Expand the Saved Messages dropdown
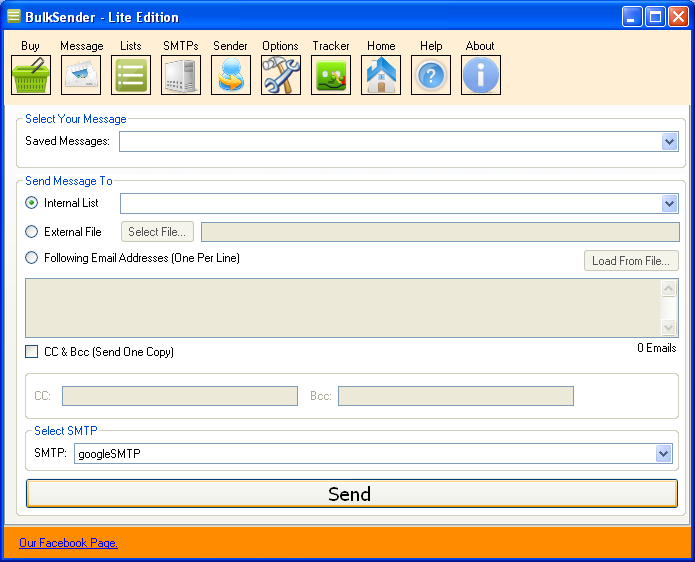The height and width of the screenshot is (562, 695). pyautogui.click(x=669, y=142)
